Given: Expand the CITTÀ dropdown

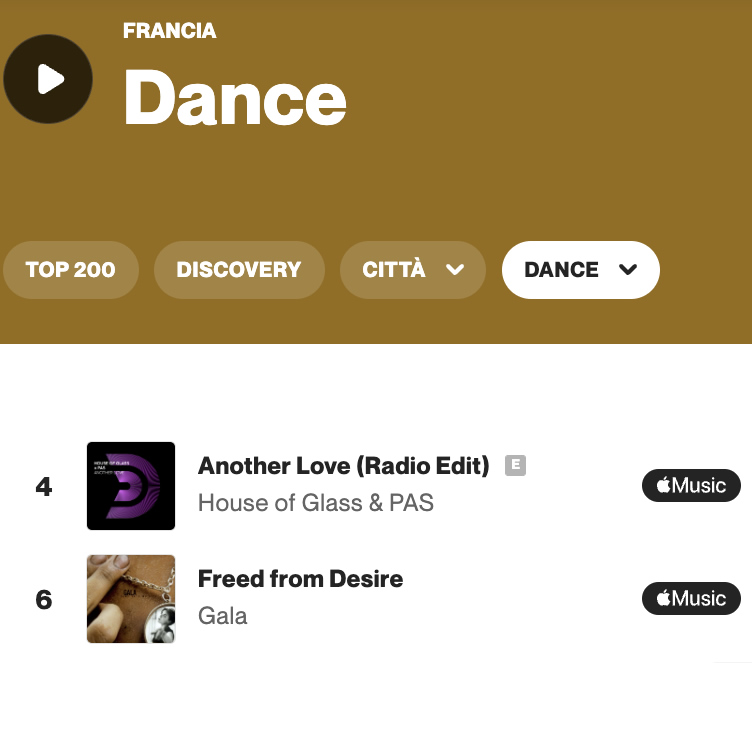Looking at the screenshot, I should point(412,270).
